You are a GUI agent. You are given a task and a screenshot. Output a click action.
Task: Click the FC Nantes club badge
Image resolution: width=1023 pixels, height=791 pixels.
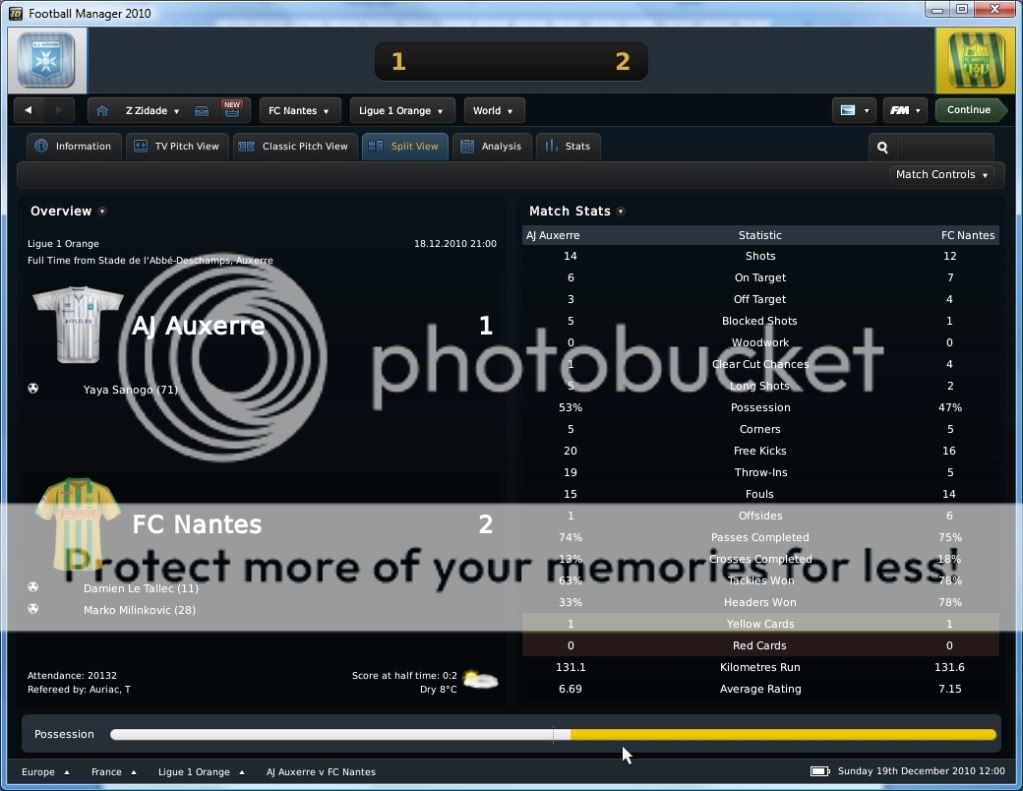click(973, 61)
